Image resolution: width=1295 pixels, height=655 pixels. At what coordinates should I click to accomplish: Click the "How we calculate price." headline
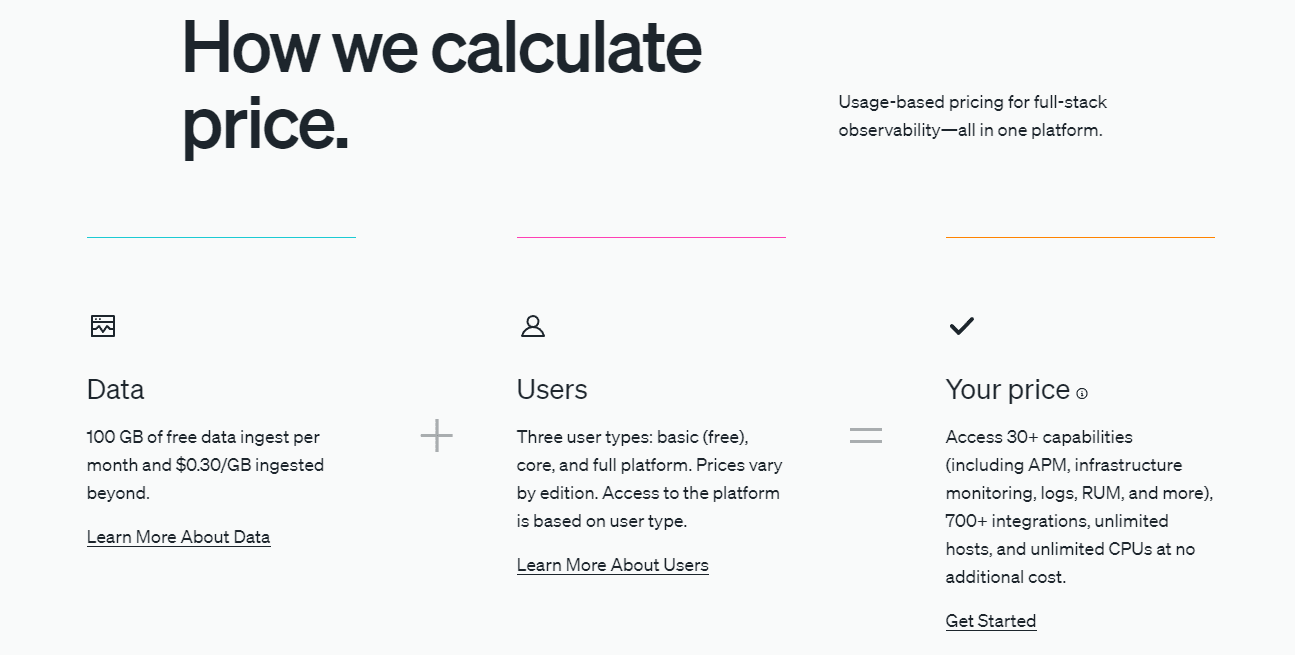click(441, 85)
